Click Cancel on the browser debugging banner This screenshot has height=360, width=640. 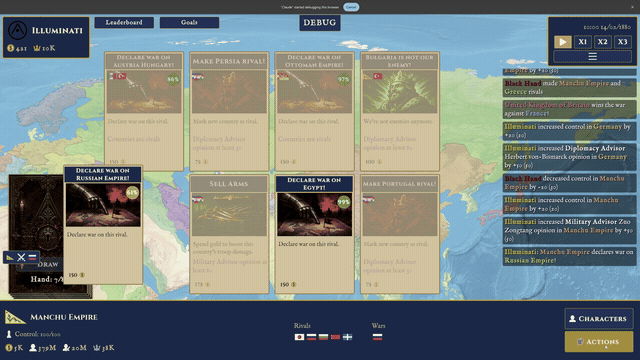[x=351, y=7]
